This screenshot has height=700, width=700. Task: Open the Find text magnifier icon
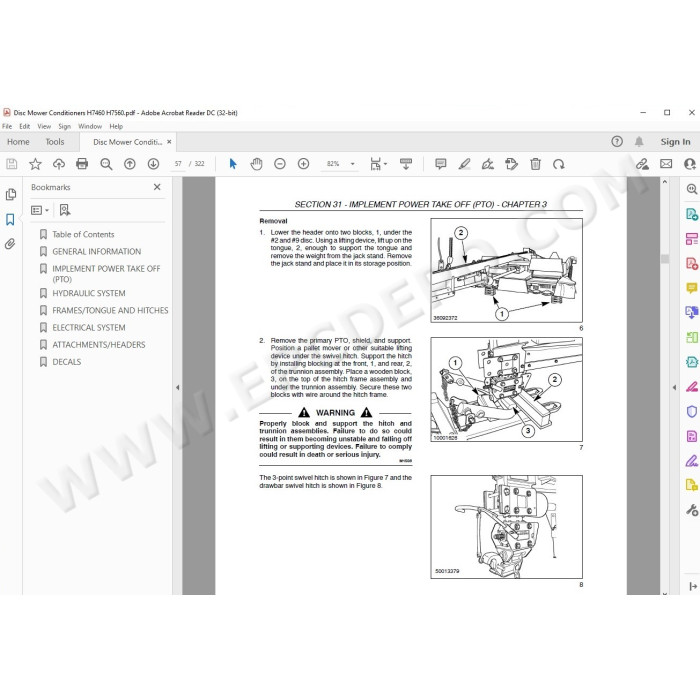click(106, 164)
